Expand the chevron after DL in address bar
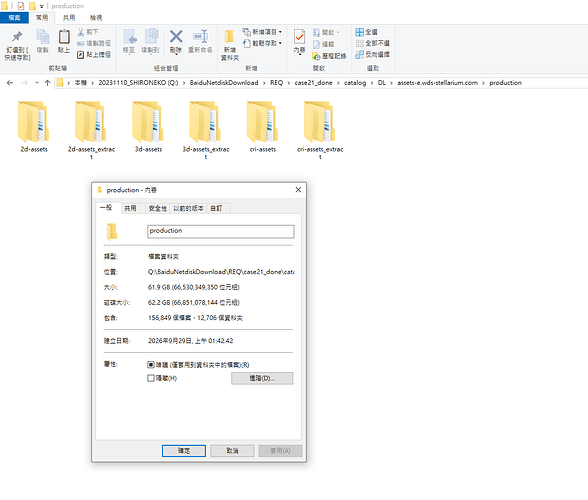 (x=391, y=83)
